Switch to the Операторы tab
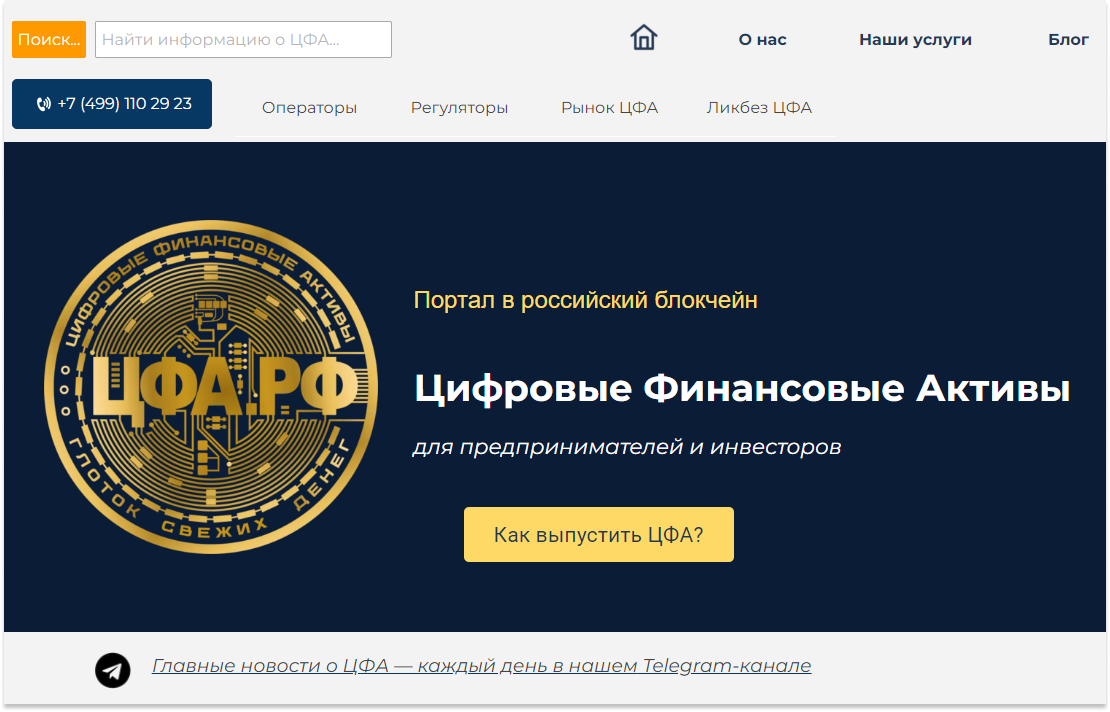This screenshot has width=1110, height=712. 309,108
